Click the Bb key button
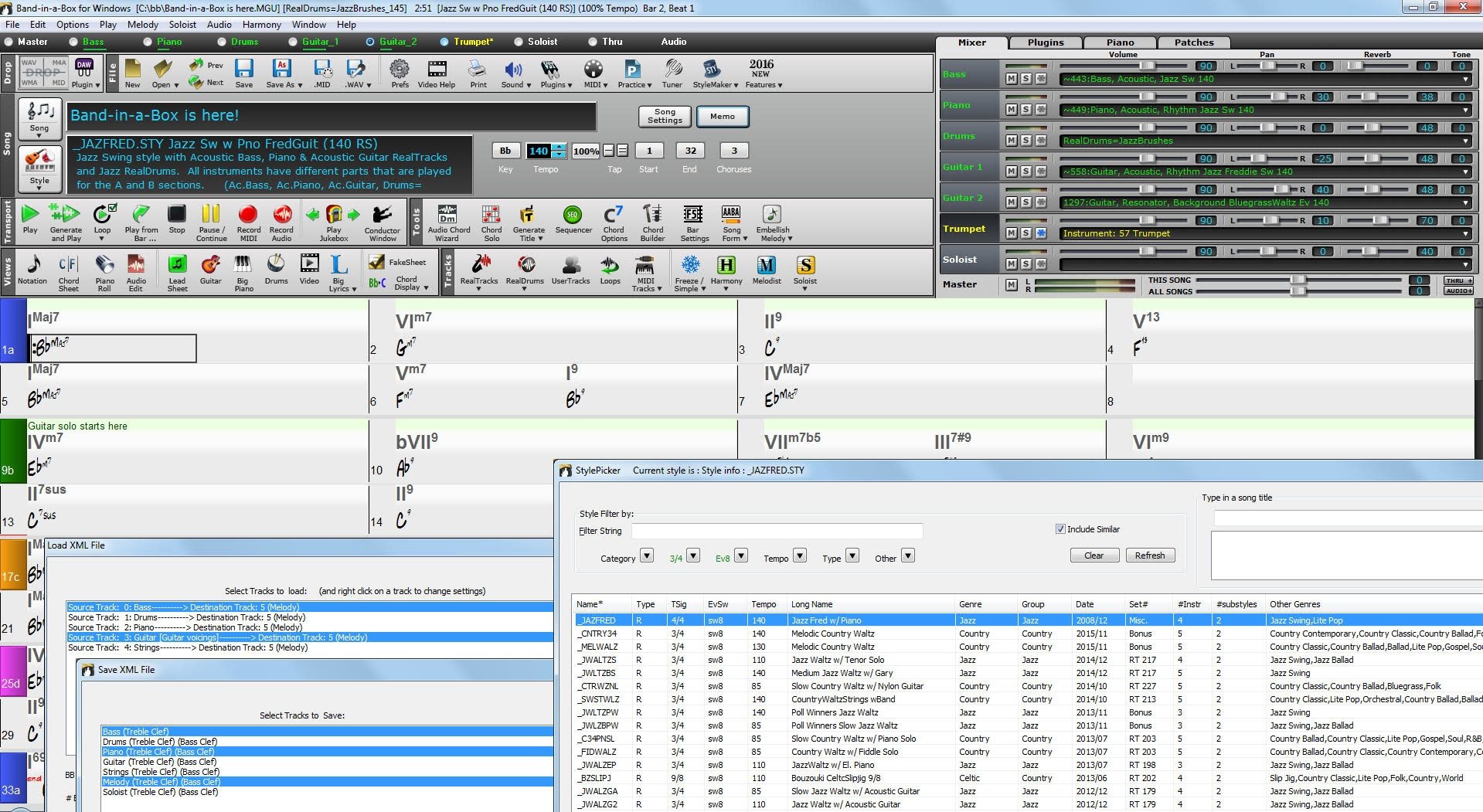The height and width of the screenshot is (812, 1483). [x=505, y=151]
